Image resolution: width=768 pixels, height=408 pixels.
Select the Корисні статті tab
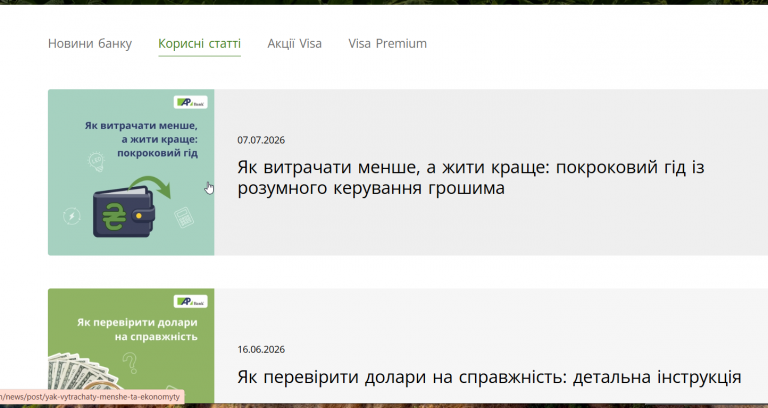coord(199,44)
